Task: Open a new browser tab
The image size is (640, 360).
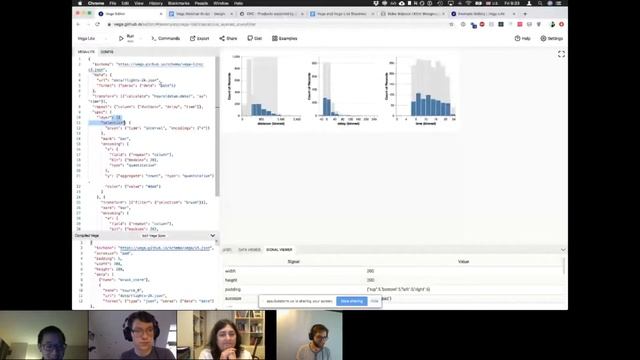Action: click(525, 14)
